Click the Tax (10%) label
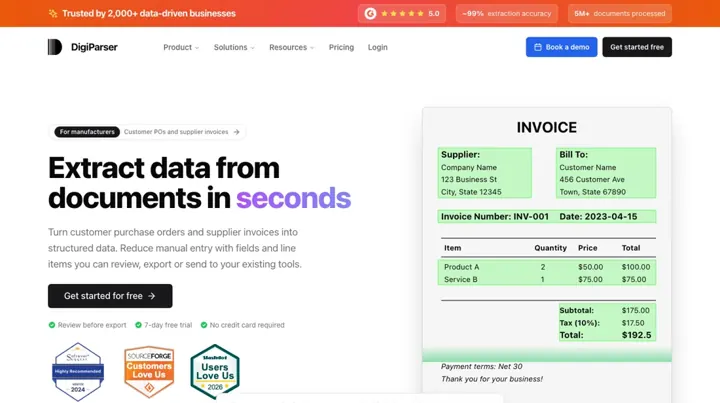The height and width of the screenshot is (403, 720). click(x=579, y=323)
